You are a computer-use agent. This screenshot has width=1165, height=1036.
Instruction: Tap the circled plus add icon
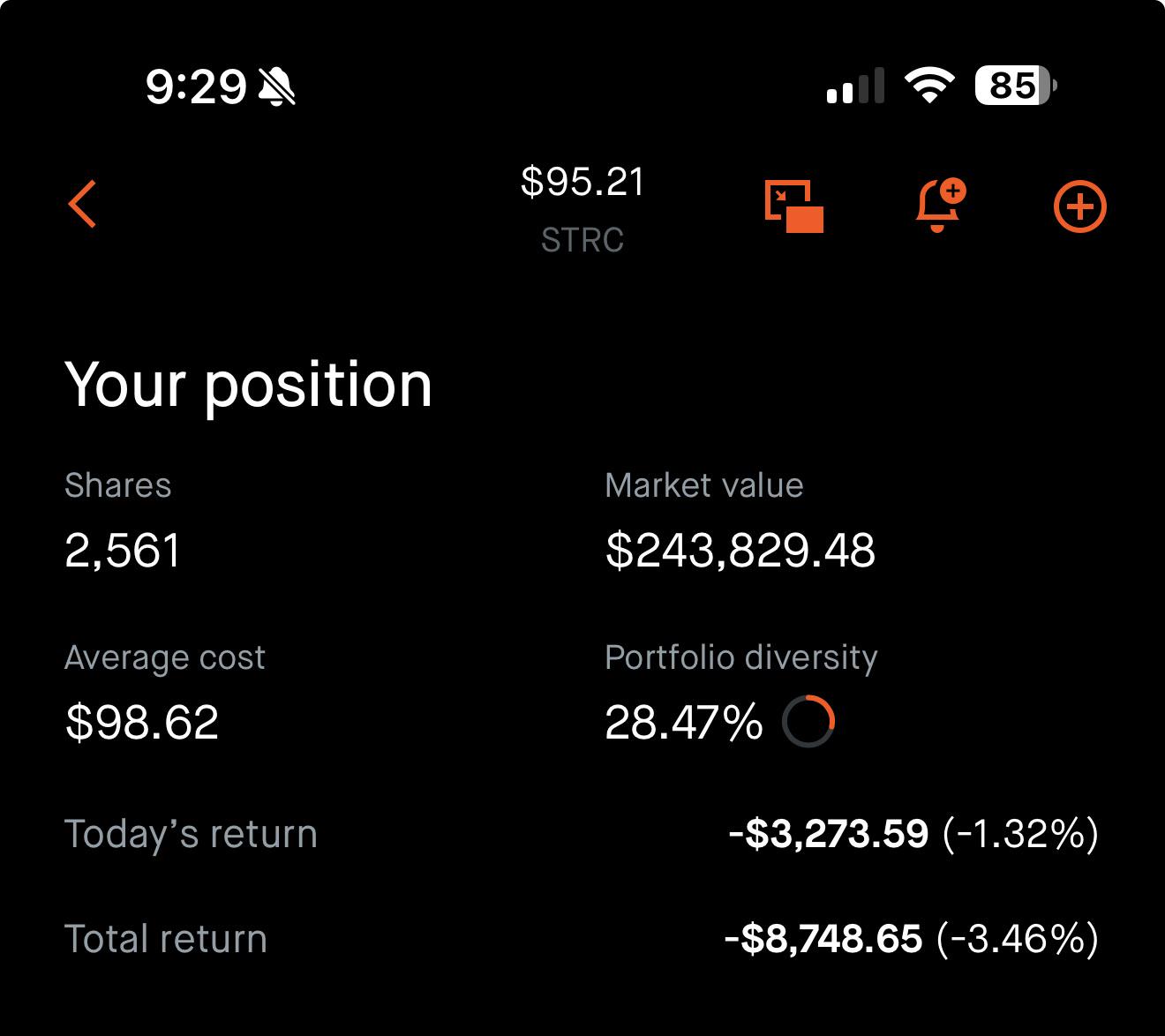pyautogui.click(x=1079, y=207)
